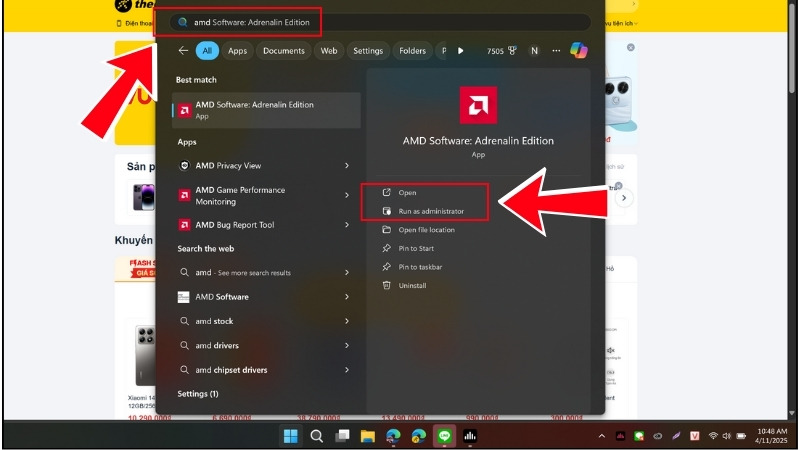
Task: Open the 7505 rewards points icon
Action: point(501,51)
